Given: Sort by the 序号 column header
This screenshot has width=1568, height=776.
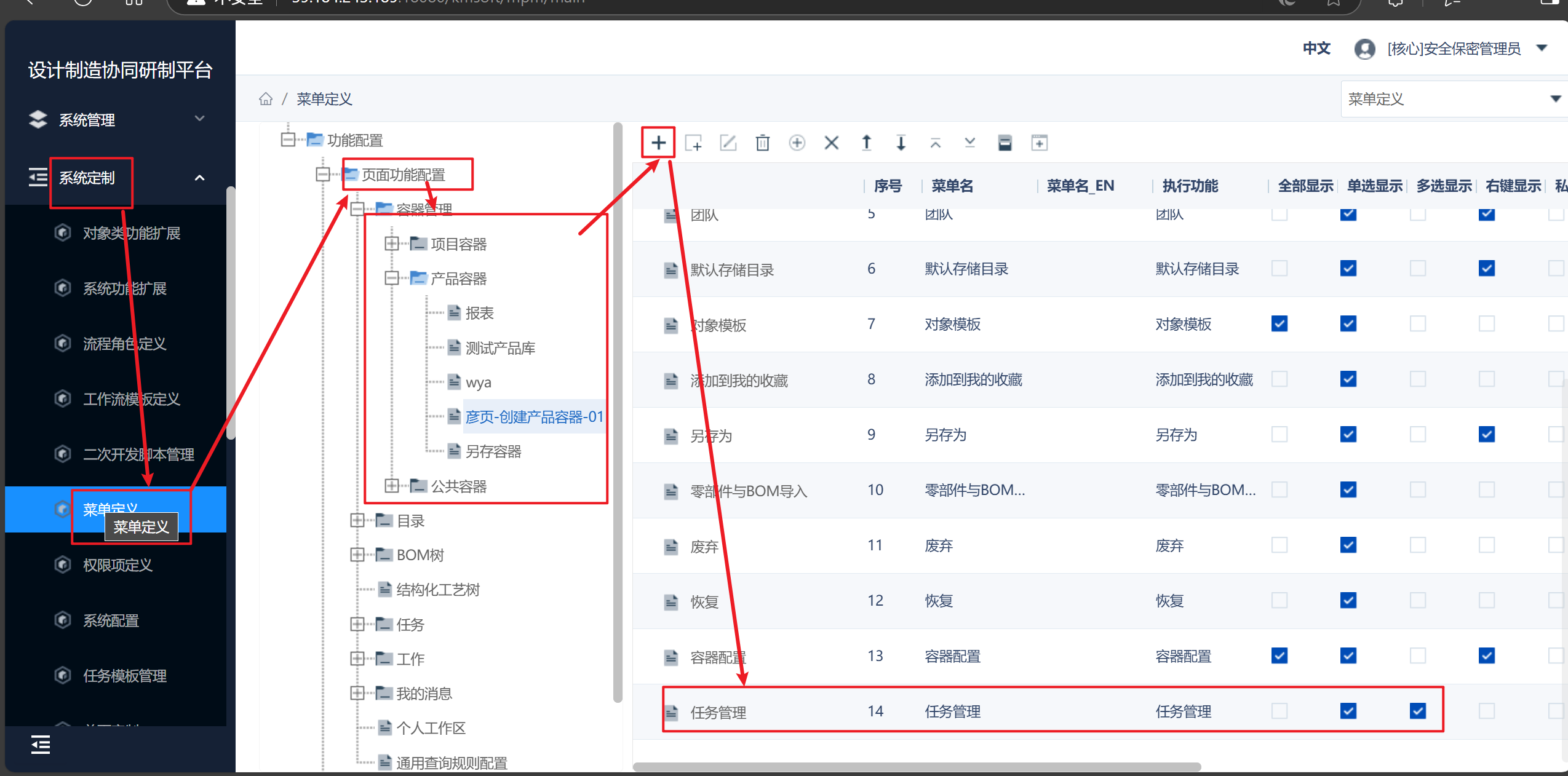Looking at the screenshot, I should coord(888,186).
